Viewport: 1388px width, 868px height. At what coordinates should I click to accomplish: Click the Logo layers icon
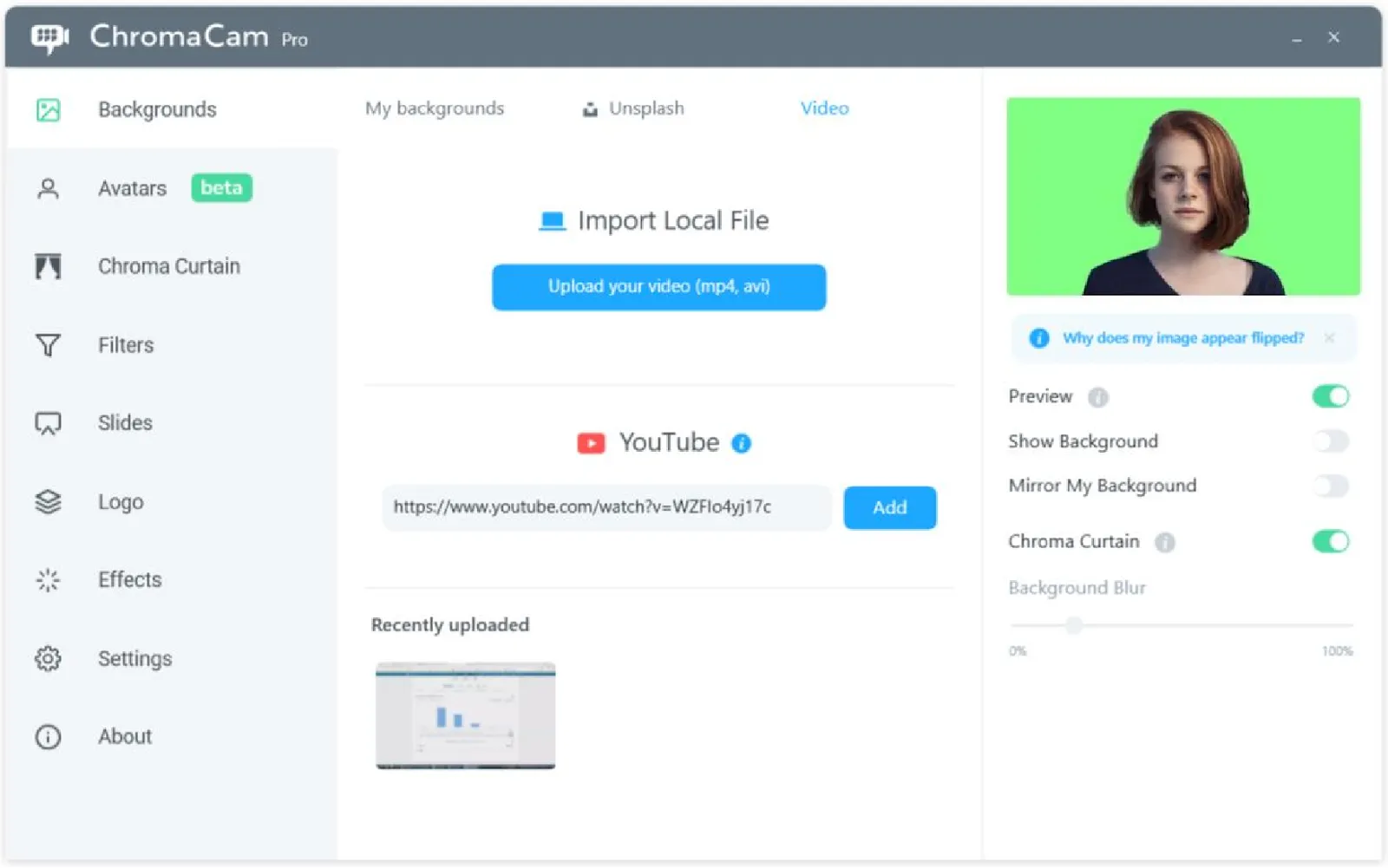[49, 502]
